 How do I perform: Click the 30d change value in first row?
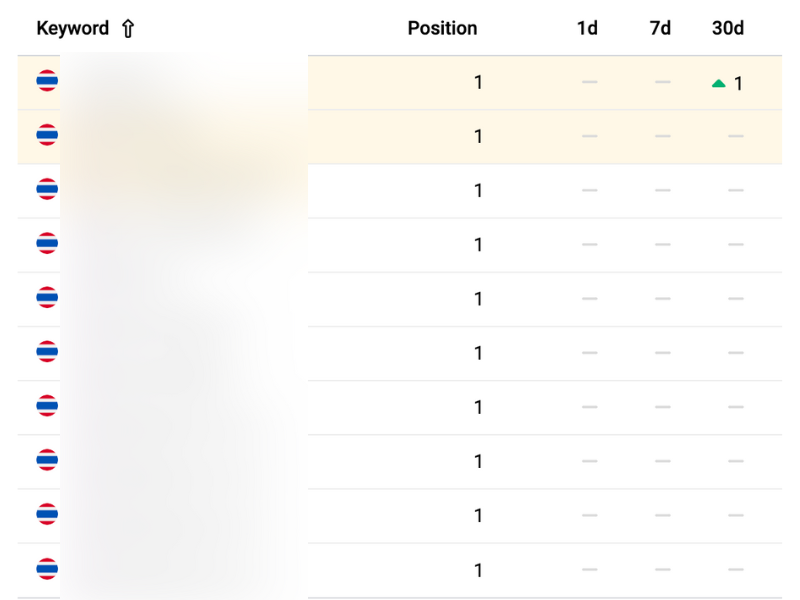point(738,84)
